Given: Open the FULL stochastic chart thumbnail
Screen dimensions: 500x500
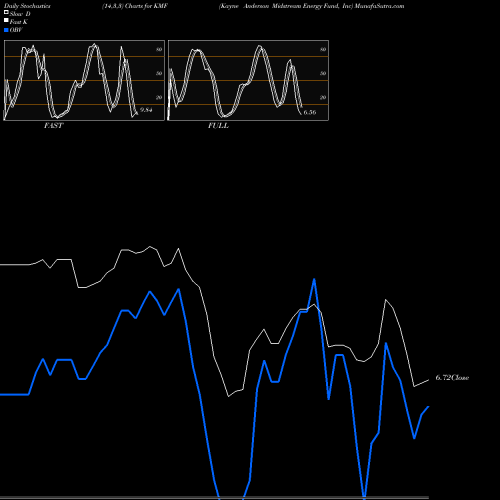Looking at the screenshot, I should pyautogui.click(x=248, y=80).
